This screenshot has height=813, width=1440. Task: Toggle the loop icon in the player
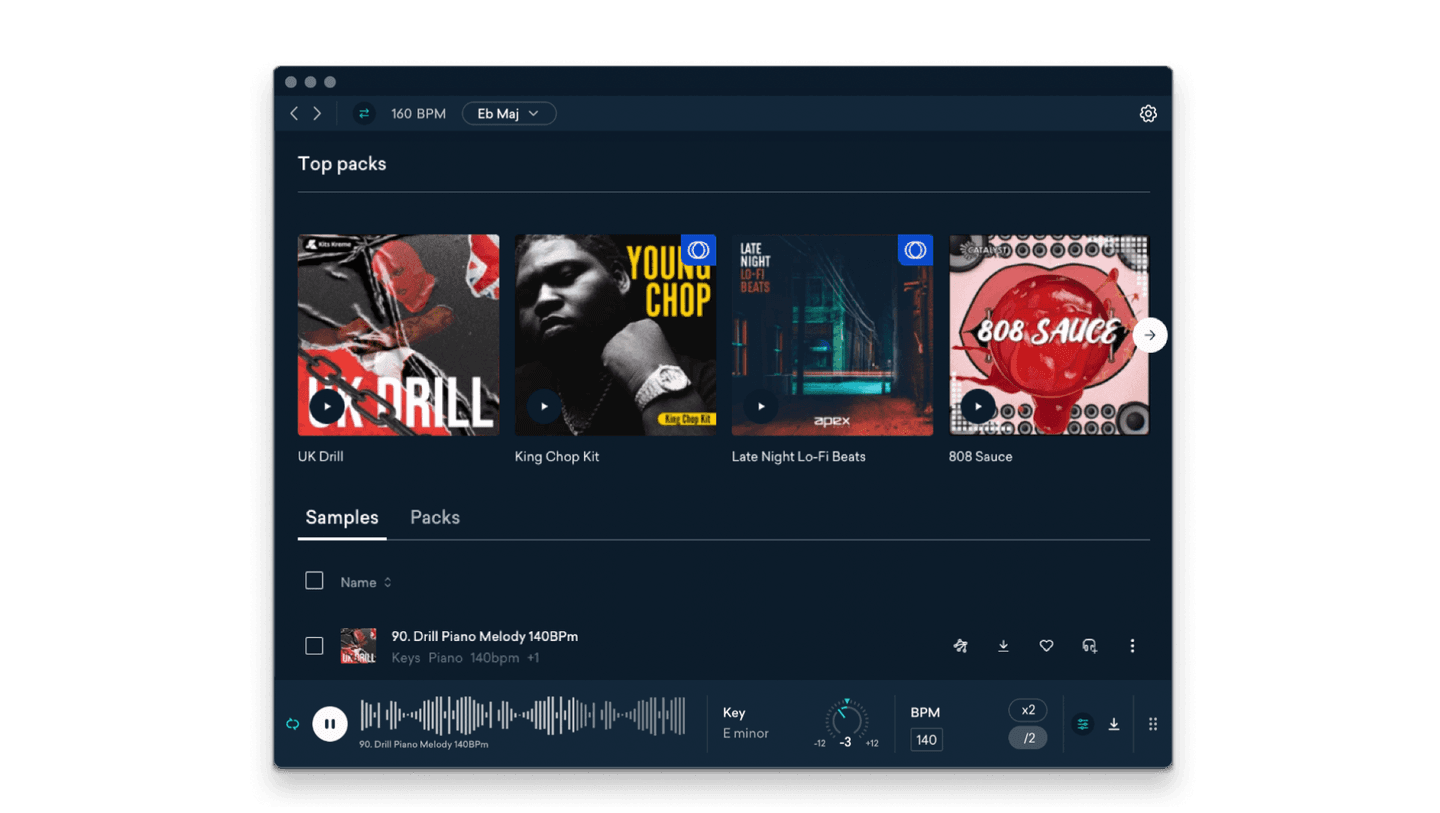pyautogui.click(x=293, y=724)
